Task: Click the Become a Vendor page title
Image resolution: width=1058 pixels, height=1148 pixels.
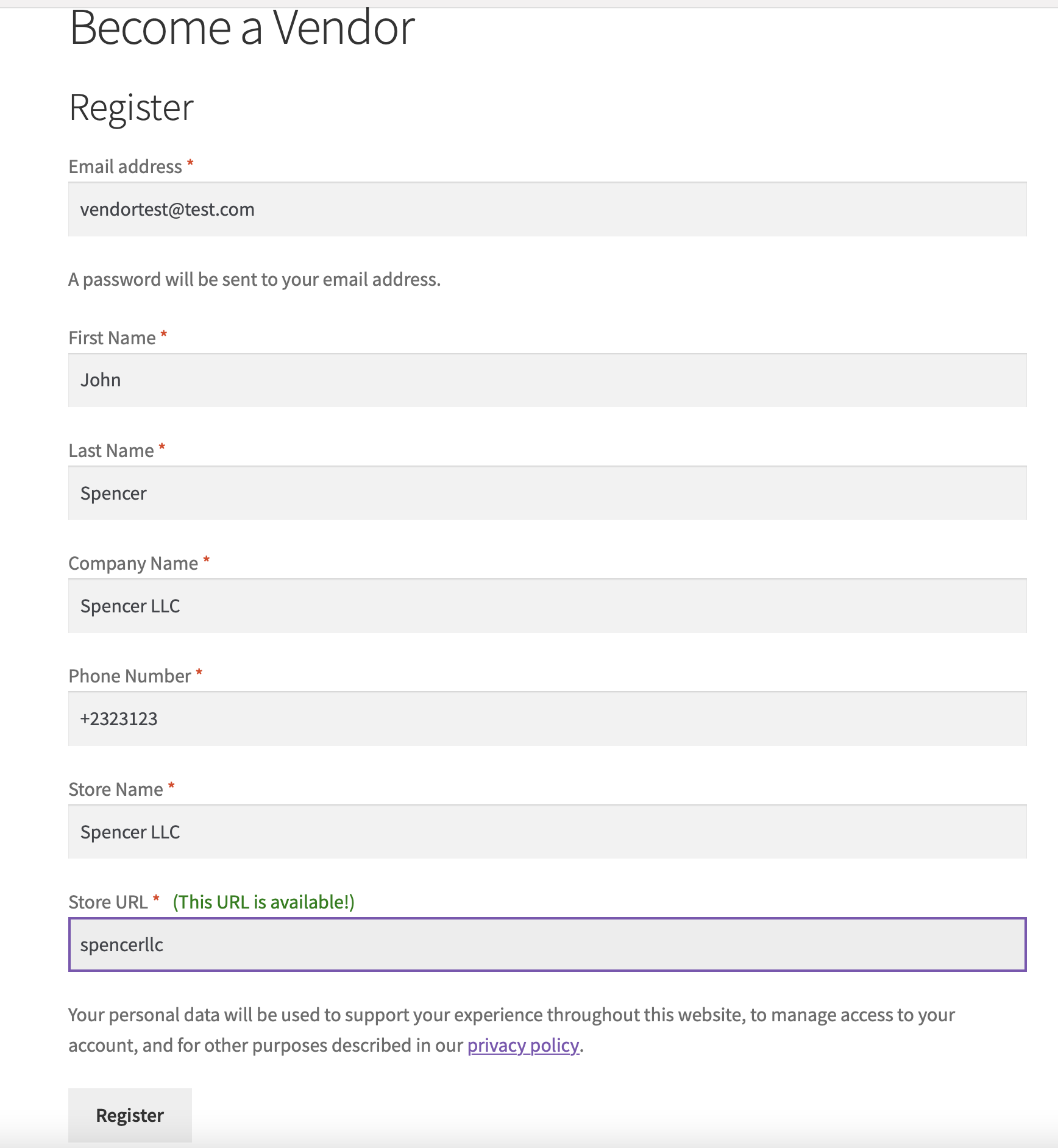Action: click(x=242, y=28)
